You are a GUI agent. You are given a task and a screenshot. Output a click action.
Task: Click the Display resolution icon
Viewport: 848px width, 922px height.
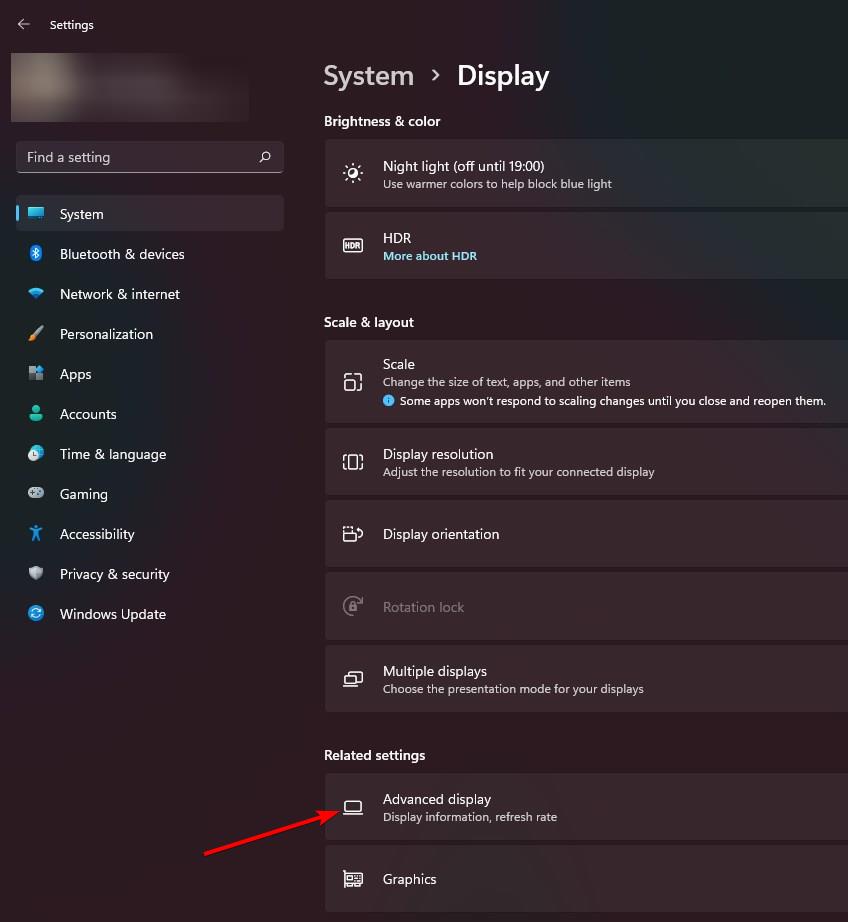(353, 462)
